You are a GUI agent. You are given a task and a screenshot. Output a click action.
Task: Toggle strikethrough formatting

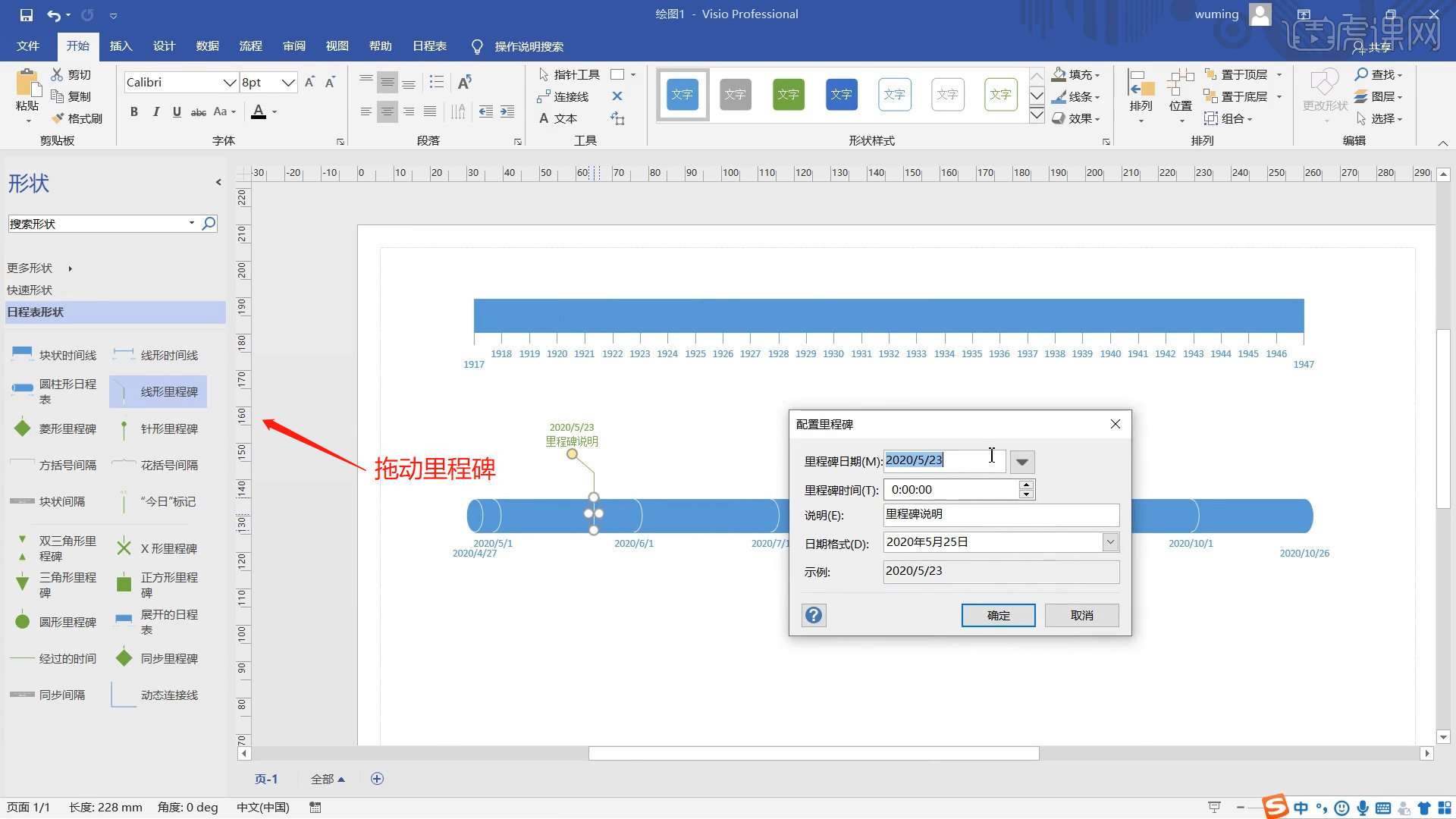click(x=198, y=112)
